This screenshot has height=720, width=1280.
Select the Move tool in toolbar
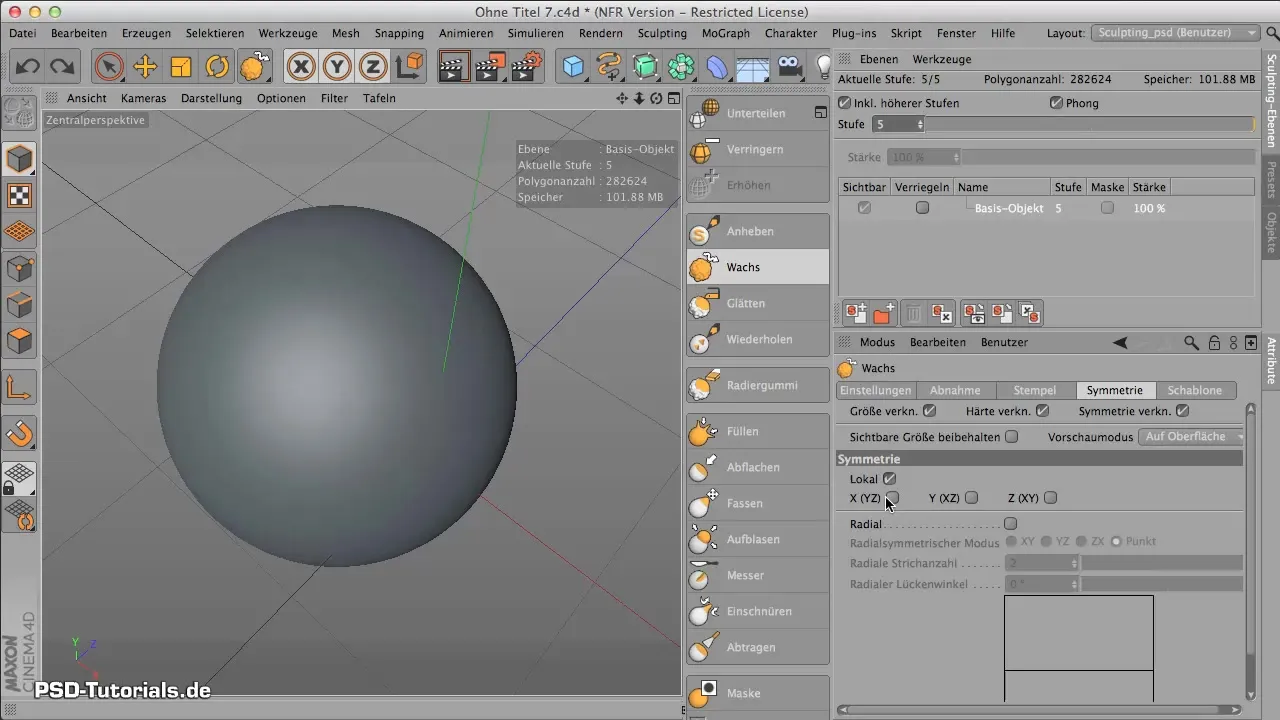[x=145, y=67]
